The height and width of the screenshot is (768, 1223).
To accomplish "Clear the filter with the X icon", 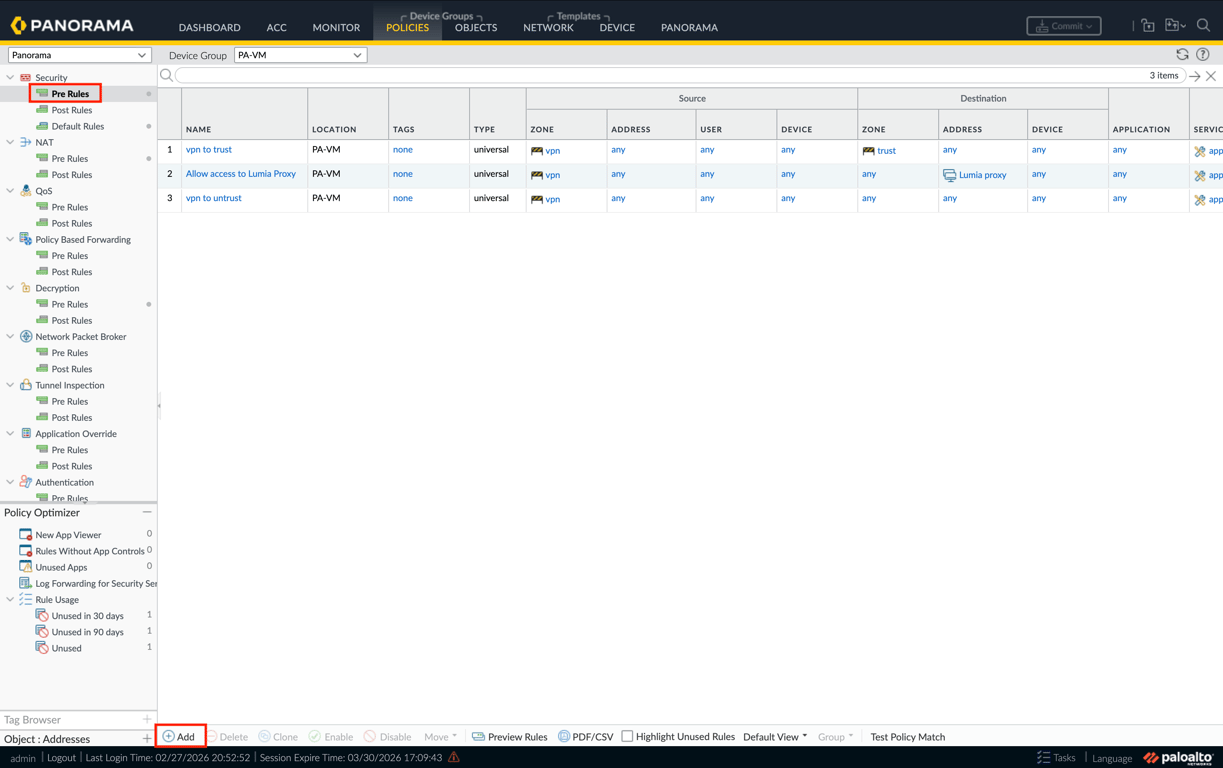I will tap(1211, 76).
